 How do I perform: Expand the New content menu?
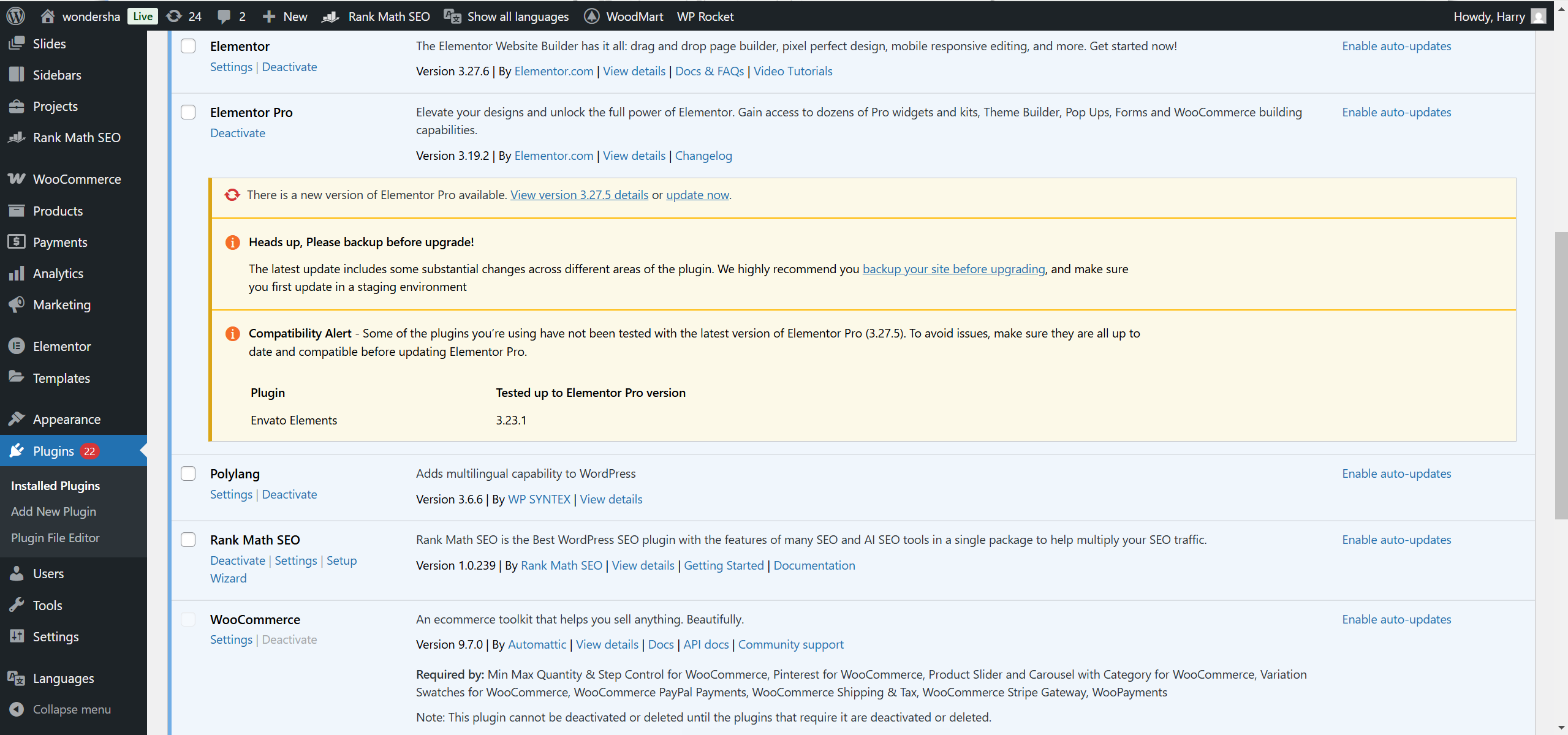(x=285, y=16)
